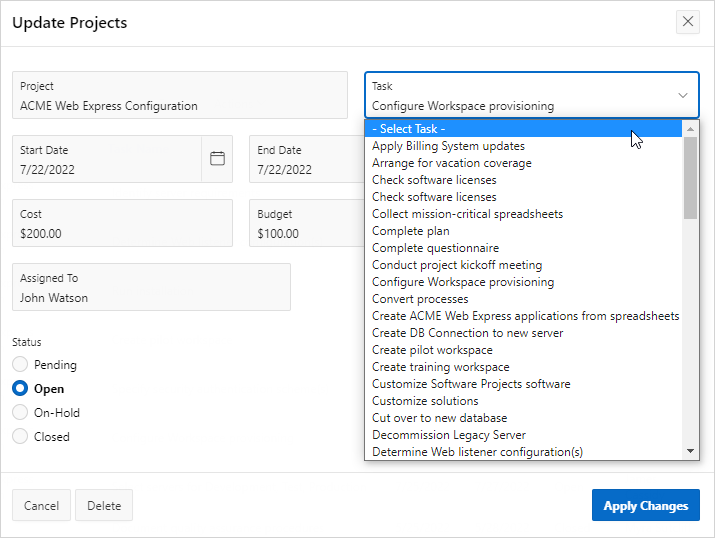The height and width of the screenshot is (538, 715).
Task: Close the Update Projects dialog
Action: pyautogui.click(x=688, y=21)
